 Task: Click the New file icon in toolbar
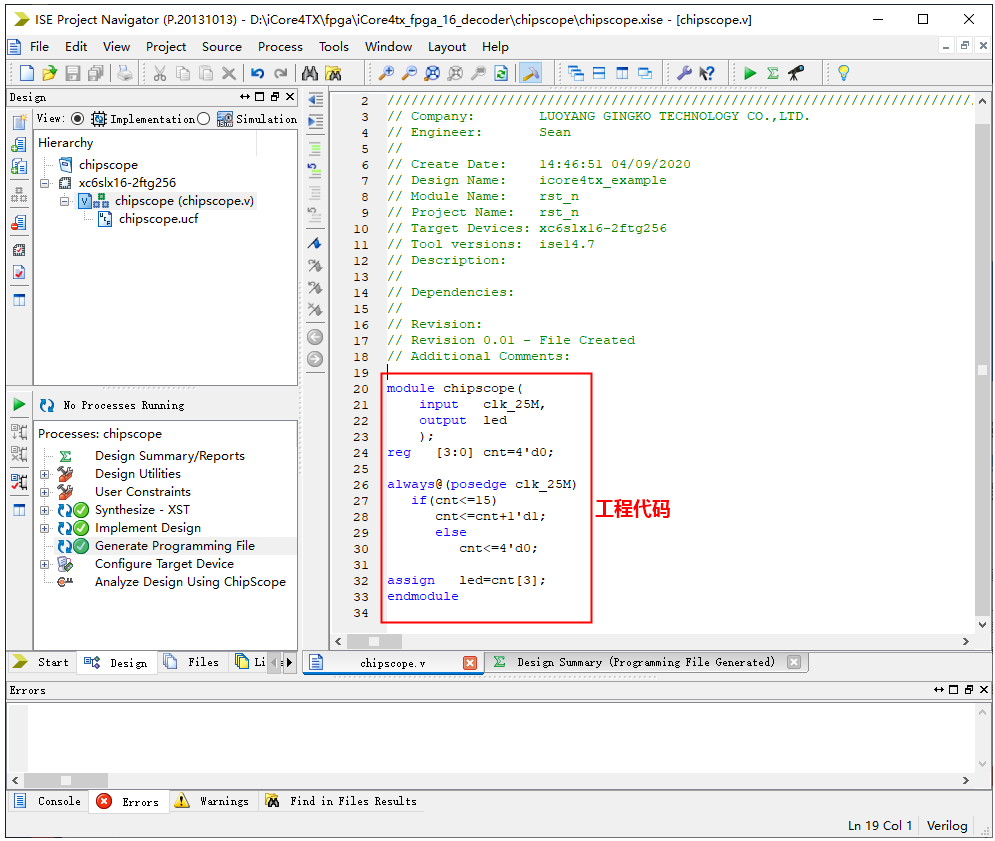click(x=27, y=73)
